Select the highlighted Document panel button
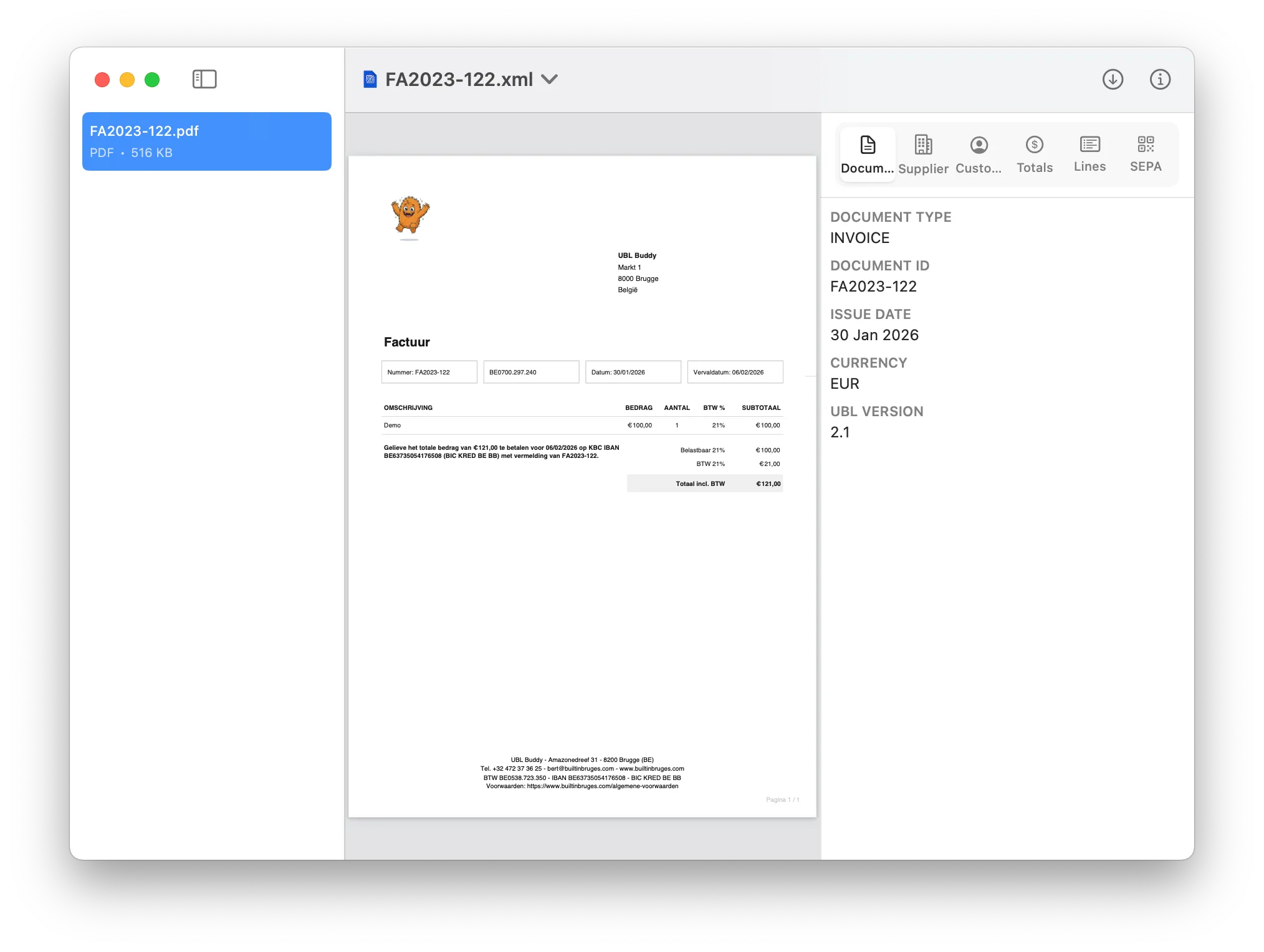The width and height of the screenshot is (1264, 952). pos(867,155)
